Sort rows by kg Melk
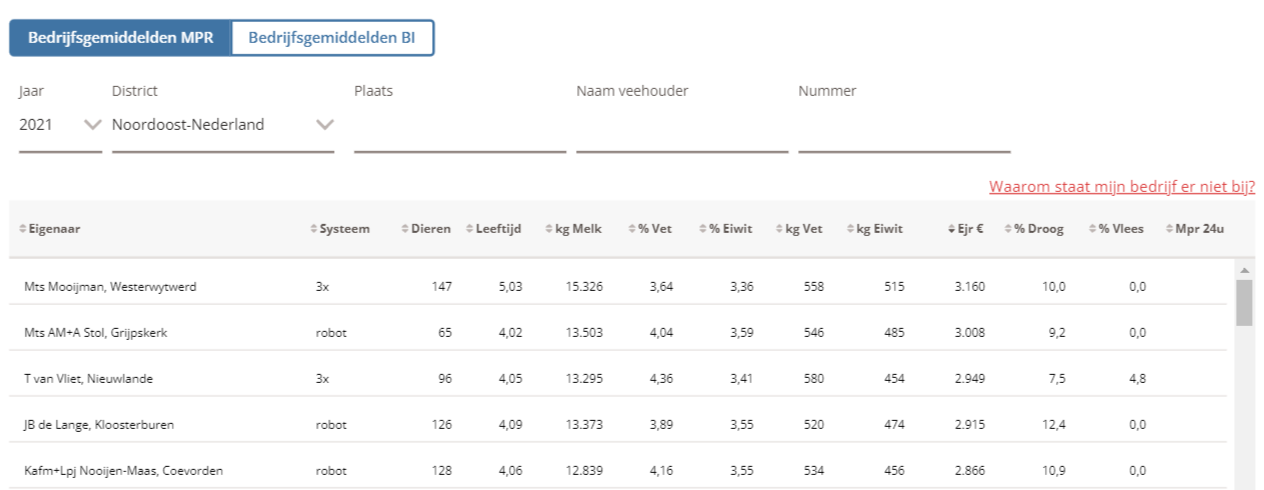 click(574, 229)
